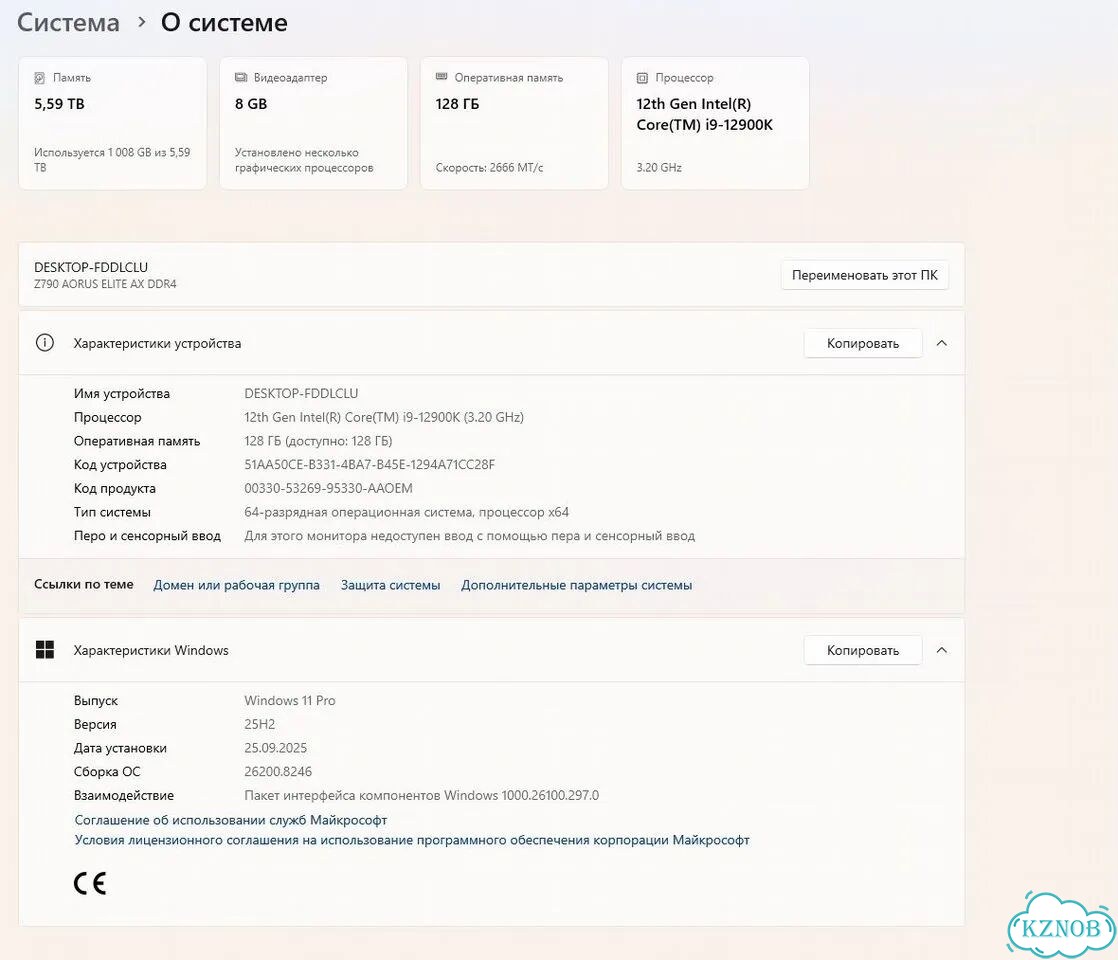The width and height of the screenshot is (1118, 960).
Task: Click Используется 1 008 GB usage text
Action: (112, 160)
